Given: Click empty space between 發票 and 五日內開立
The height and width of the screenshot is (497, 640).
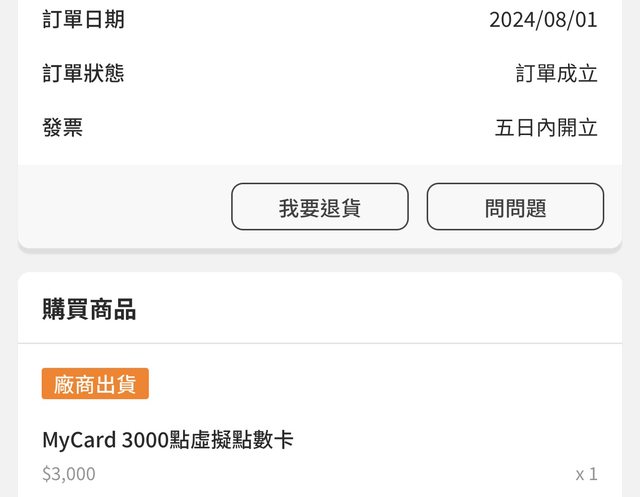Looking at the screenshot, I should coord(286,128).
